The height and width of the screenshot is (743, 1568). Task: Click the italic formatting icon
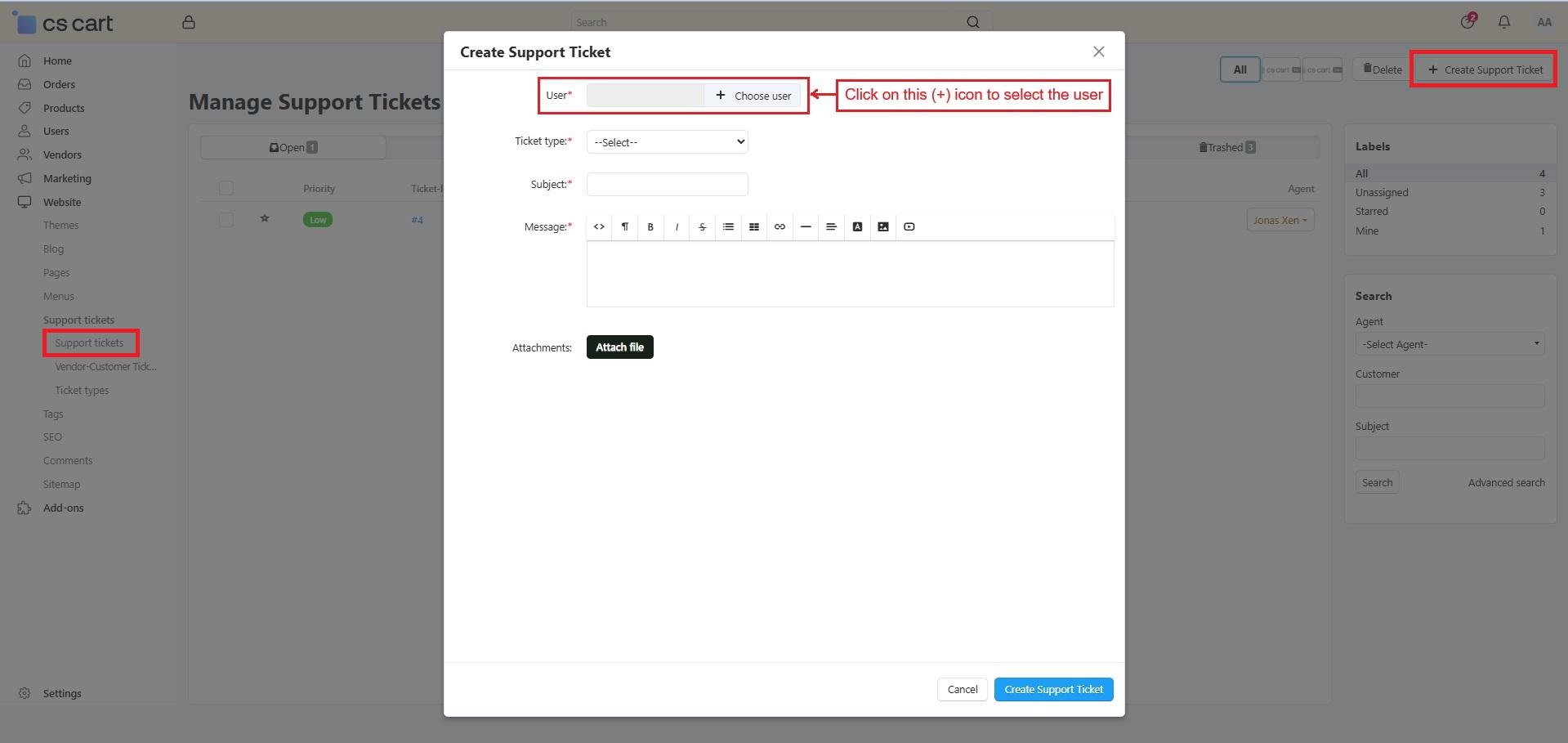[x=677, y=227]
